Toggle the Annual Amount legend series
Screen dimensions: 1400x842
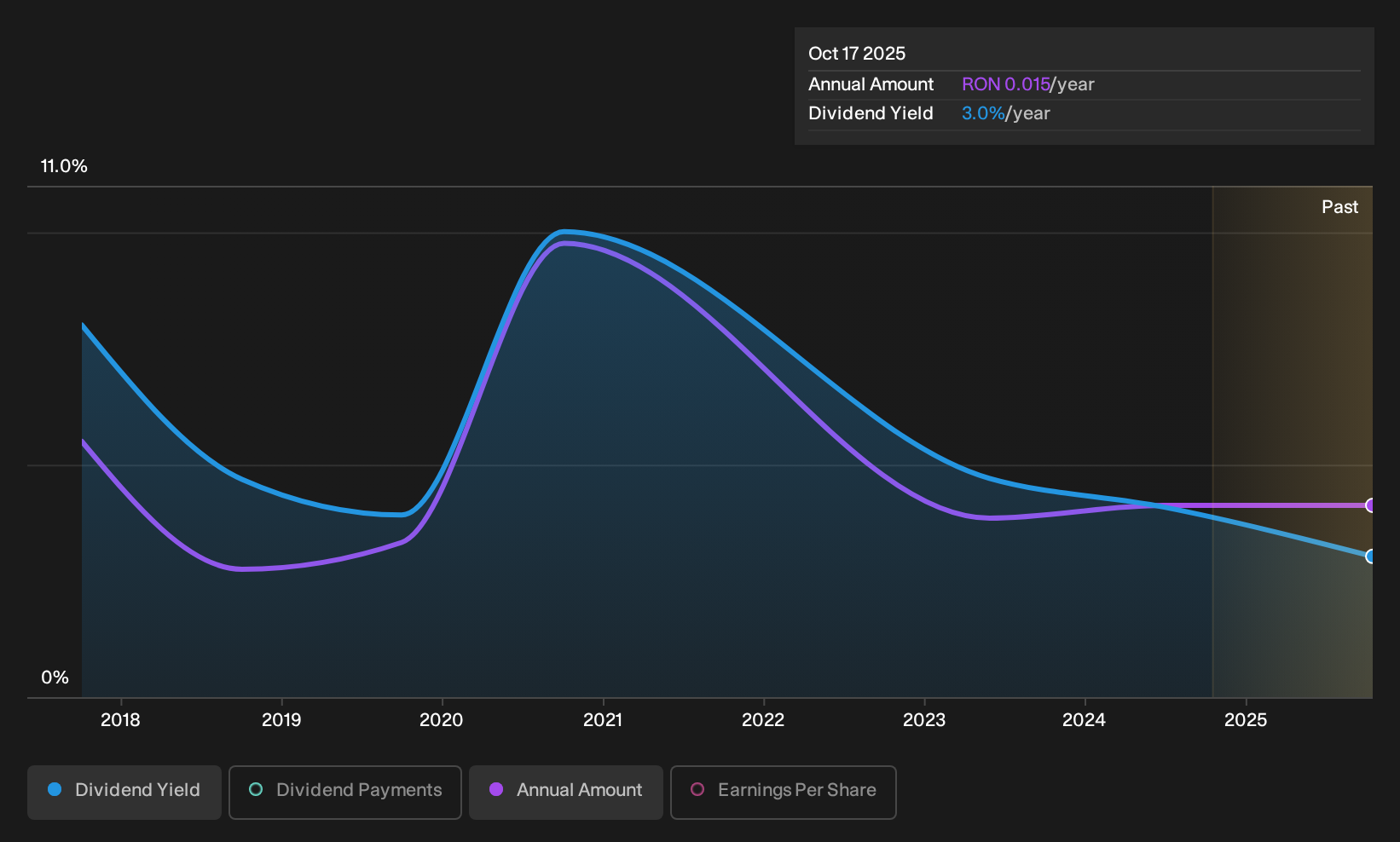pyautogui.click(x=566, y=792)
